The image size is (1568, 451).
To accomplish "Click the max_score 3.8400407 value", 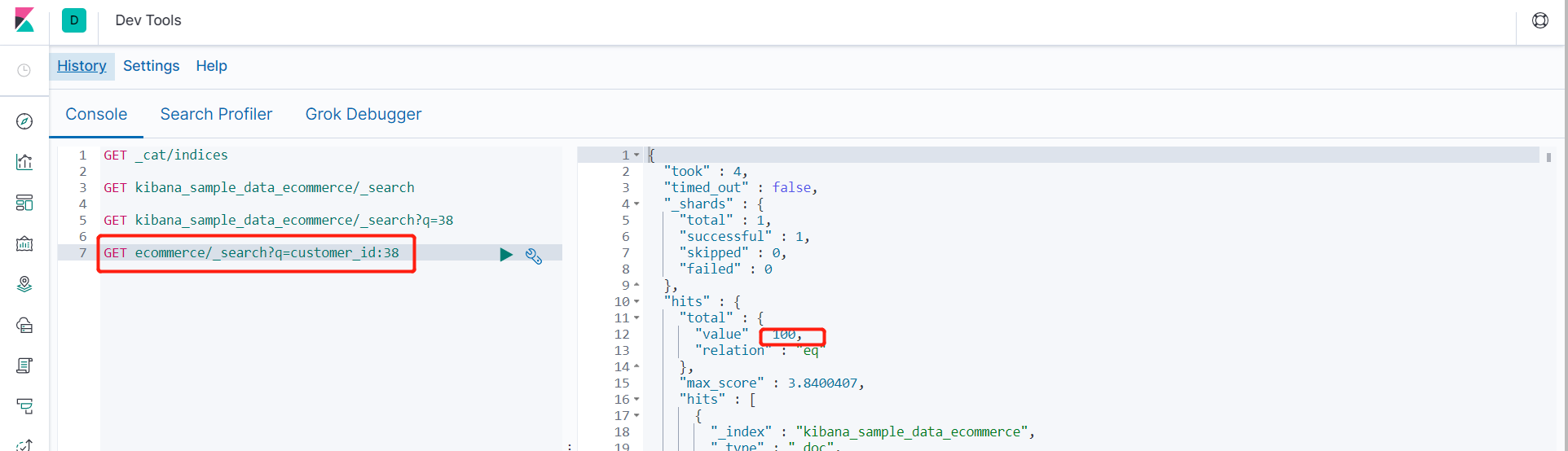I will coord(822,383).
